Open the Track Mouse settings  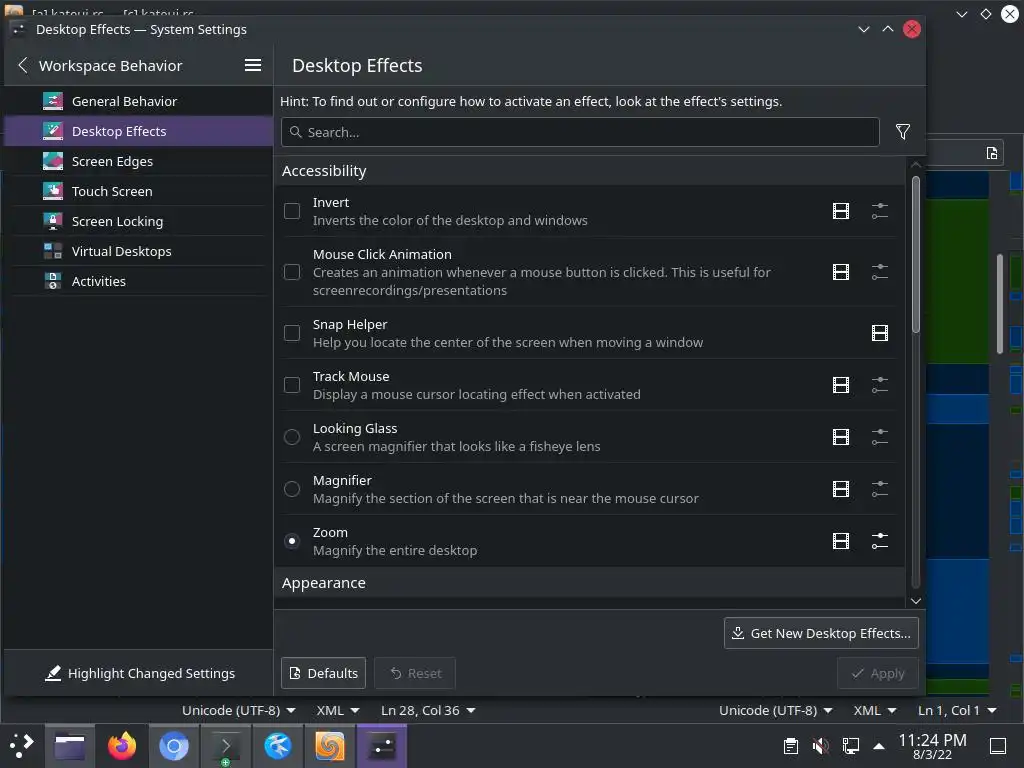click(x=880, y=385)
